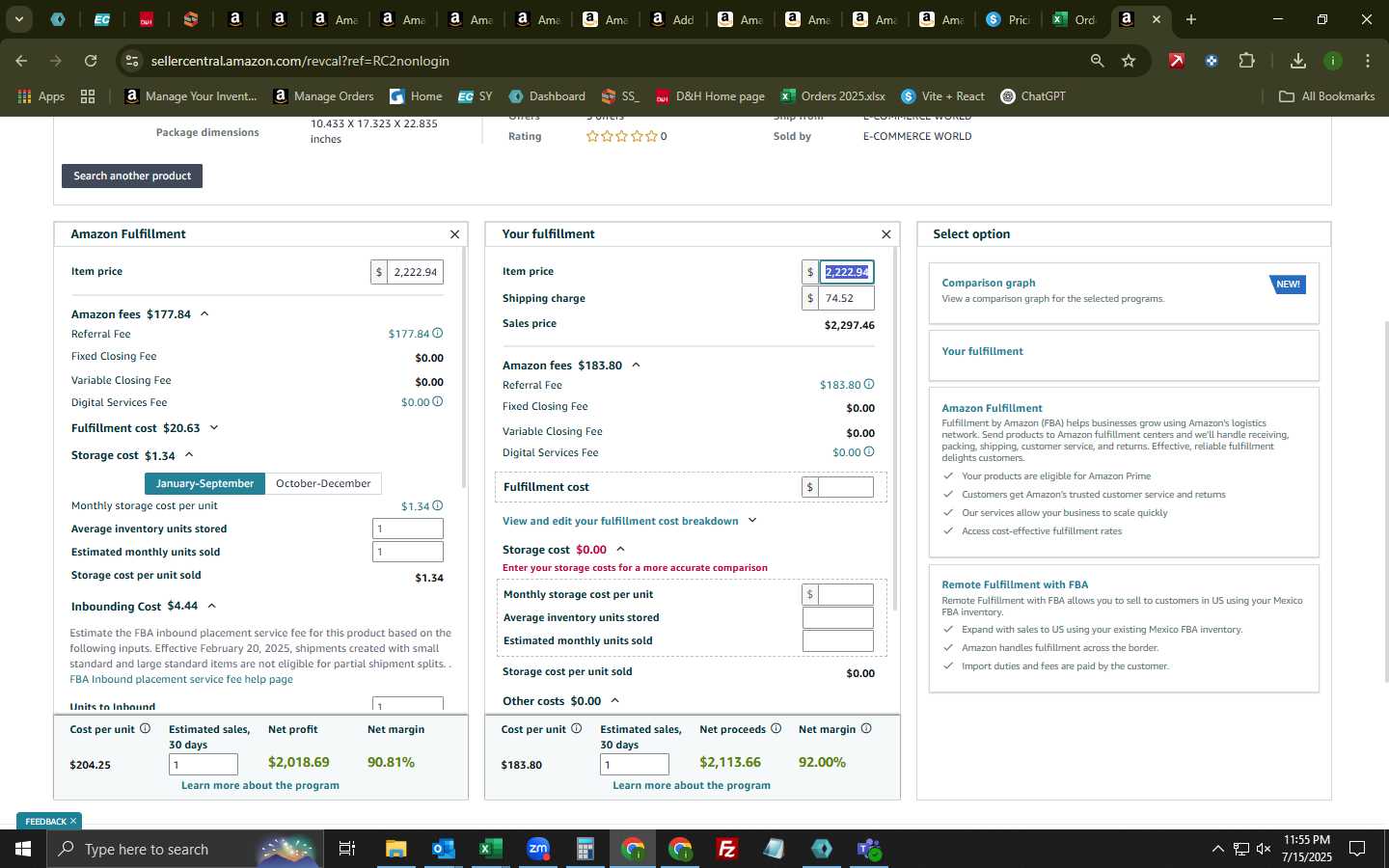Screen dimensions: 1389x868
Task: Click the Windows taskbar search box
Action: coord(183,849)
